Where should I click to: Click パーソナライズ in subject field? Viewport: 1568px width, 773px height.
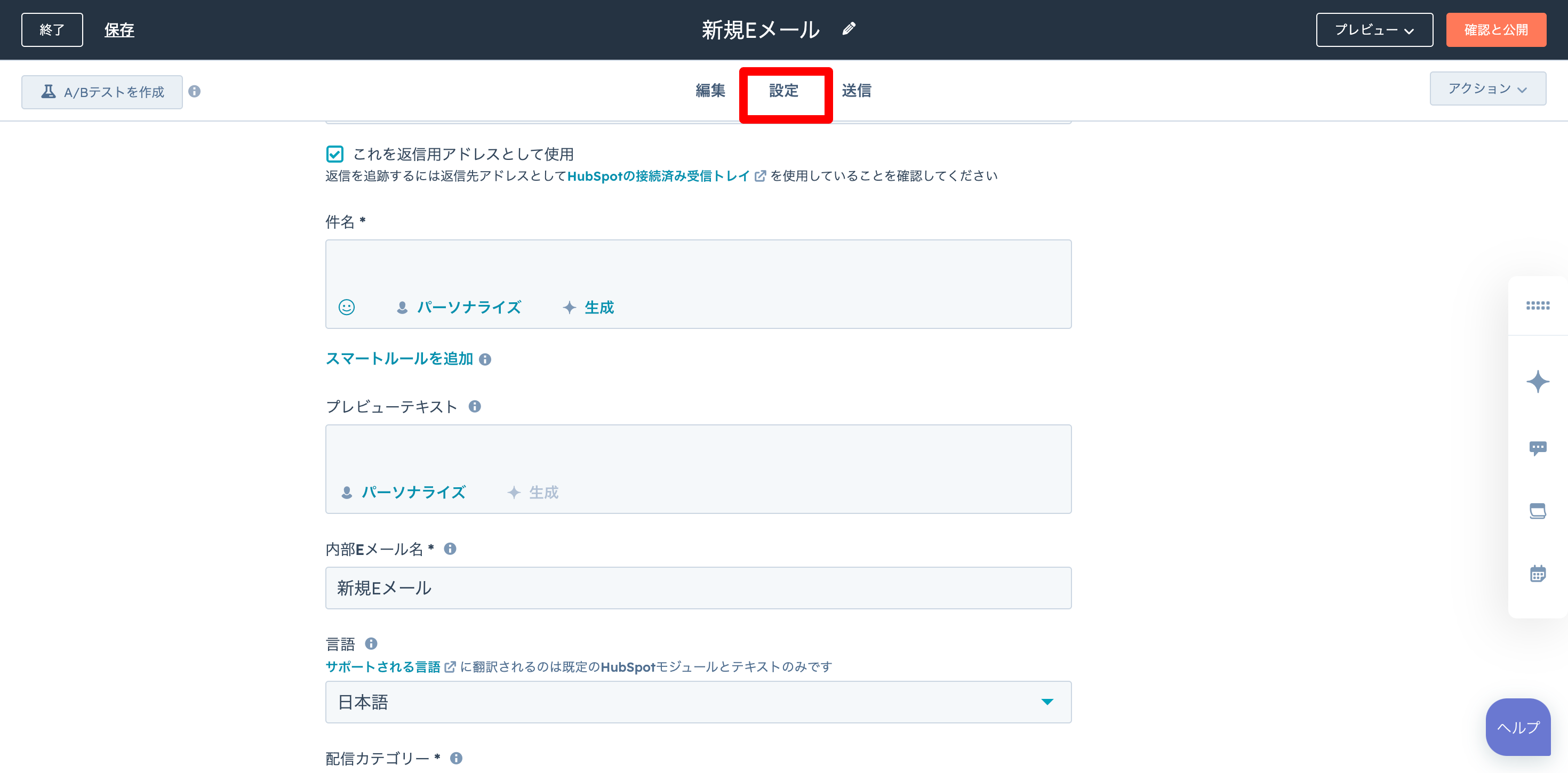pos(458,308)
